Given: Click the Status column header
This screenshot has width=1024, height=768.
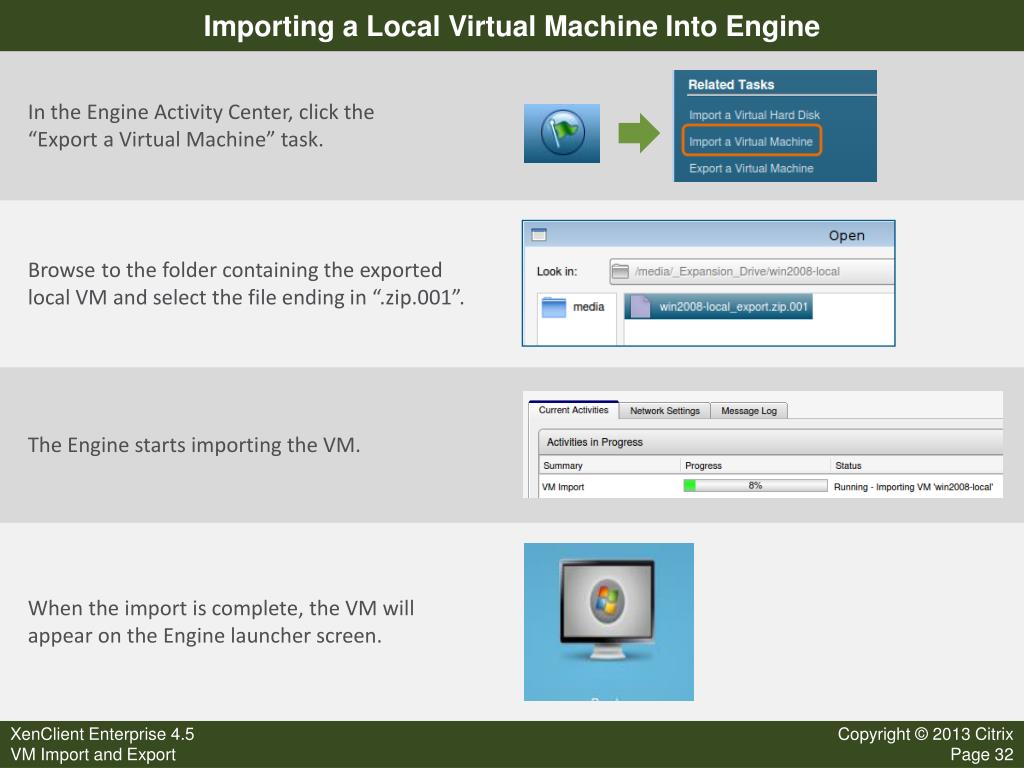Looking at the screenshot, I should (x=917, y=466).
